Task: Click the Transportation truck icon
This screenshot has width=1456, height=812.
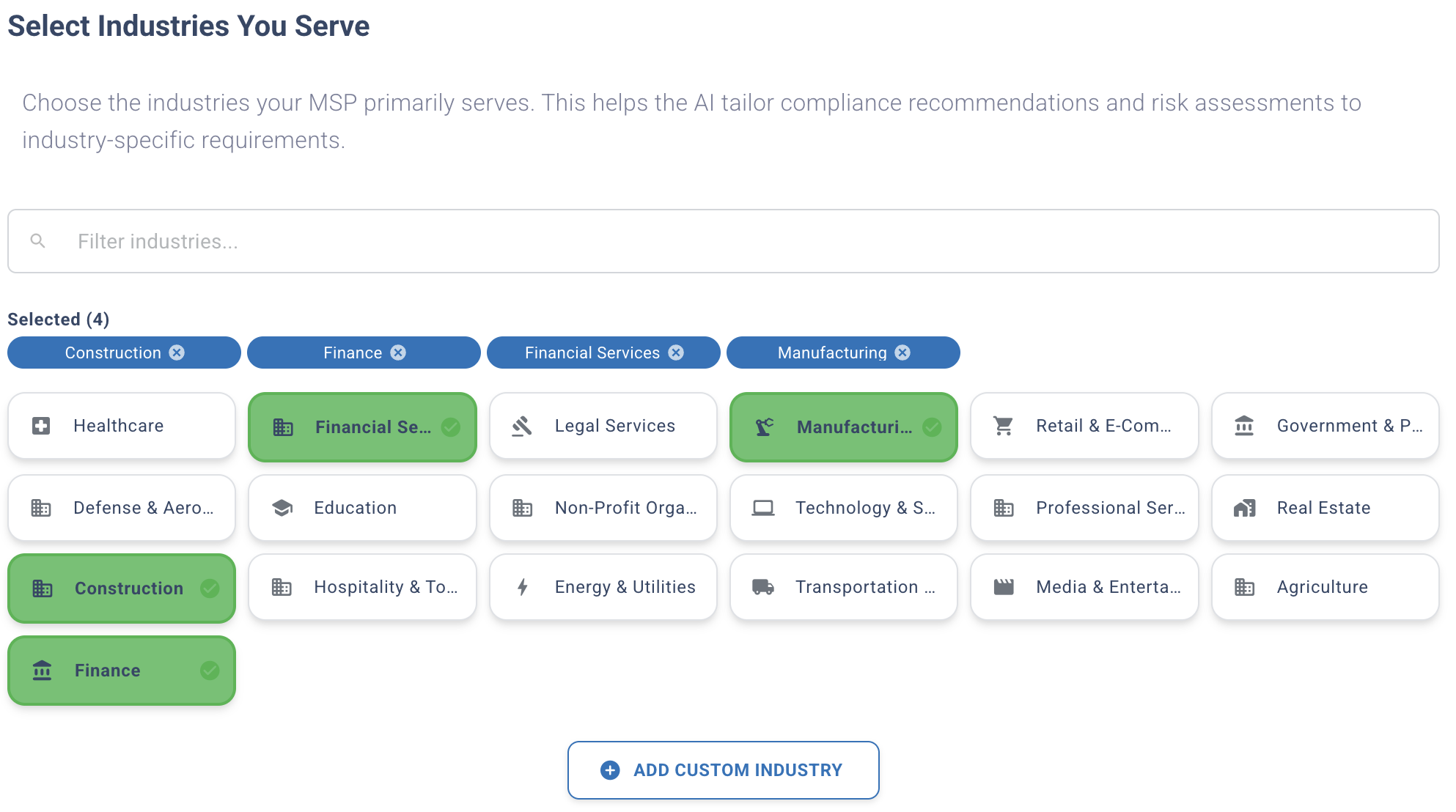Action: point(763,586)
